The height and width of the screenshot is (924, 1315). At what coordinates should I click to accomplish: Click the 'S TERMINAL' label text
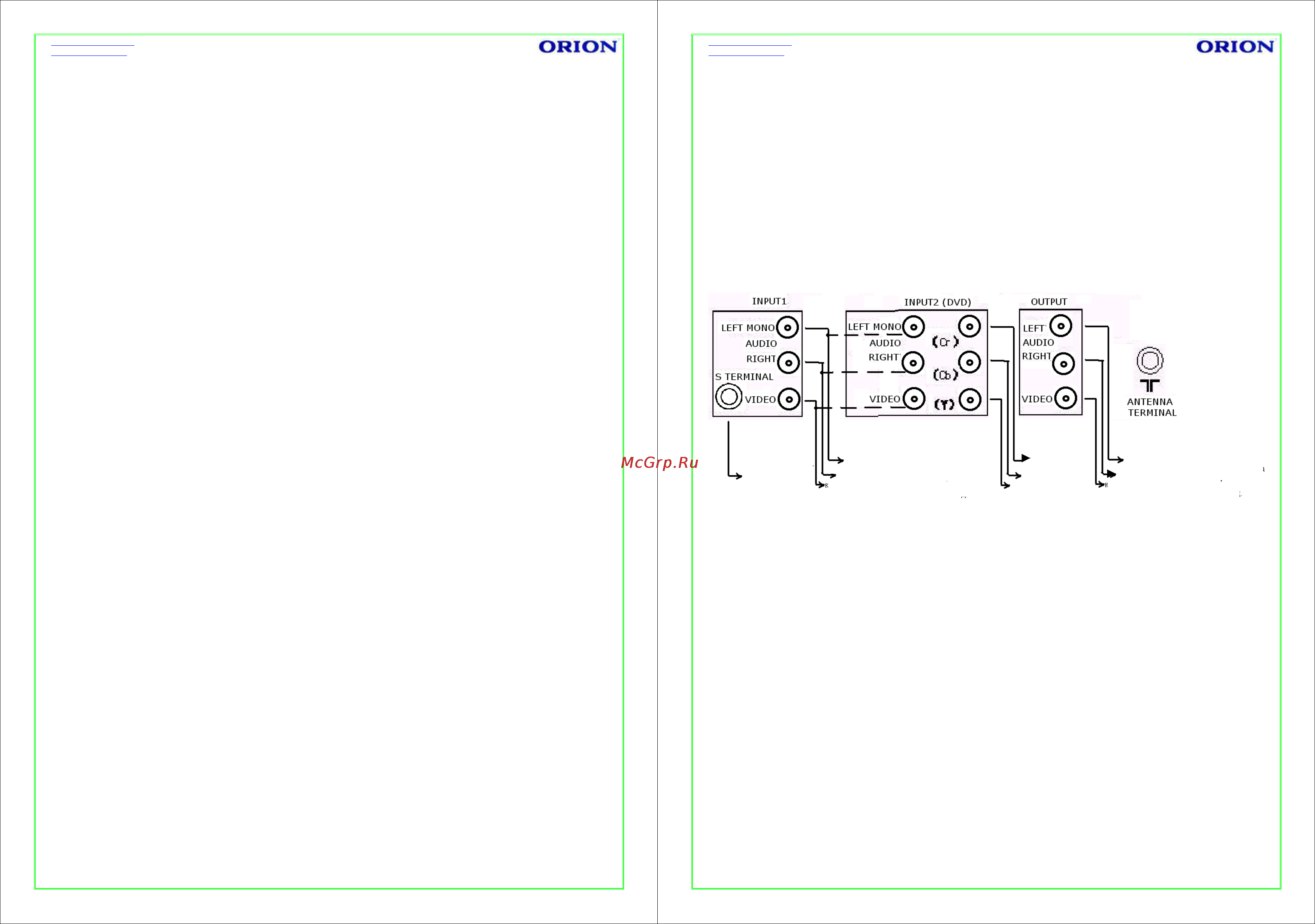[744, 377]
